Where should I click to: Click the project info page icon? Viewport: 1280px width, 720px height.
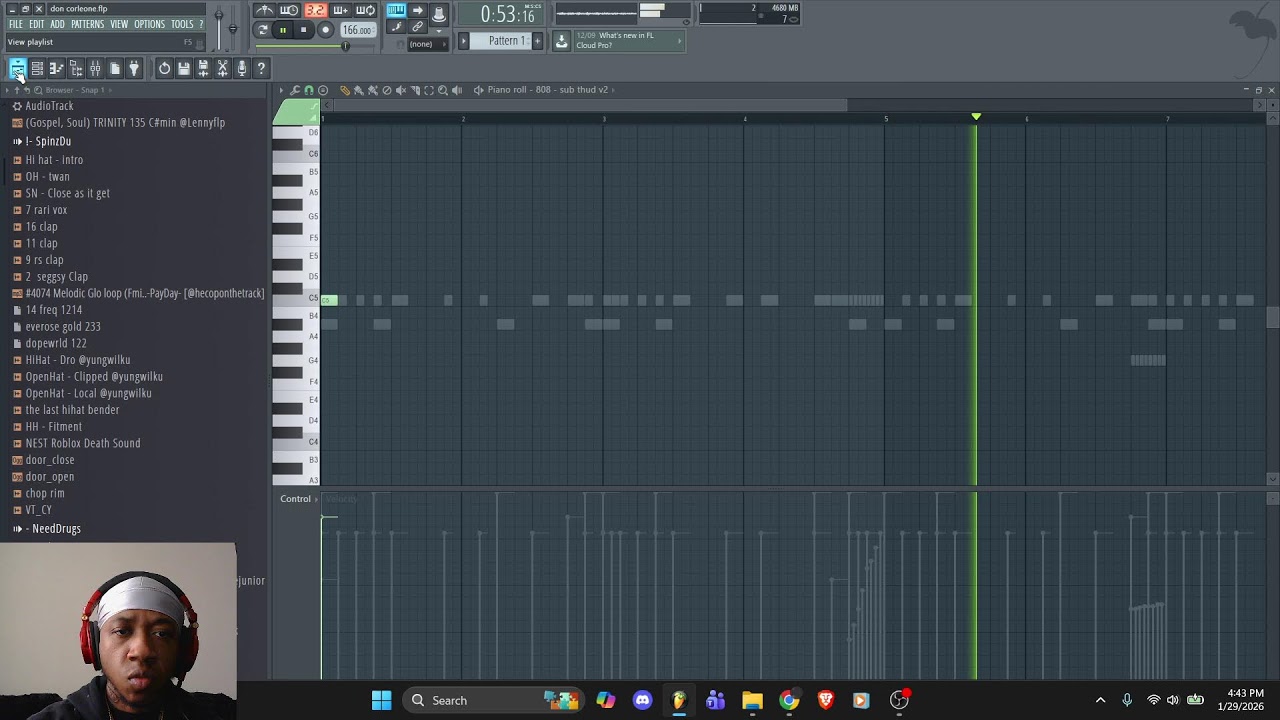[x=114, y=68]
